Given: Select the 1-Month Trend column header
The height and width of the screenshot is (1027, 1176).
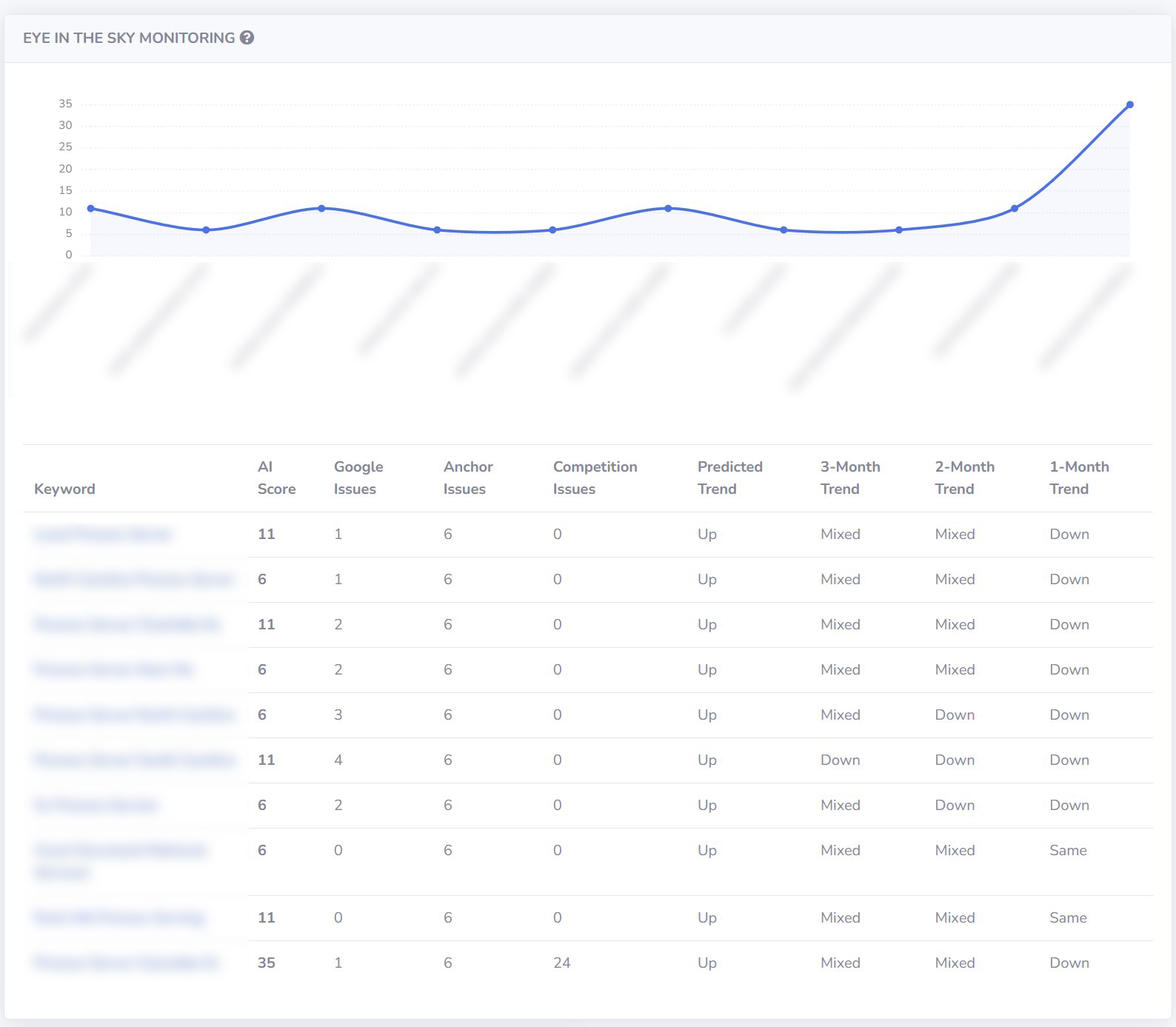Looking at the screenshot, I should click(1079, 478).
